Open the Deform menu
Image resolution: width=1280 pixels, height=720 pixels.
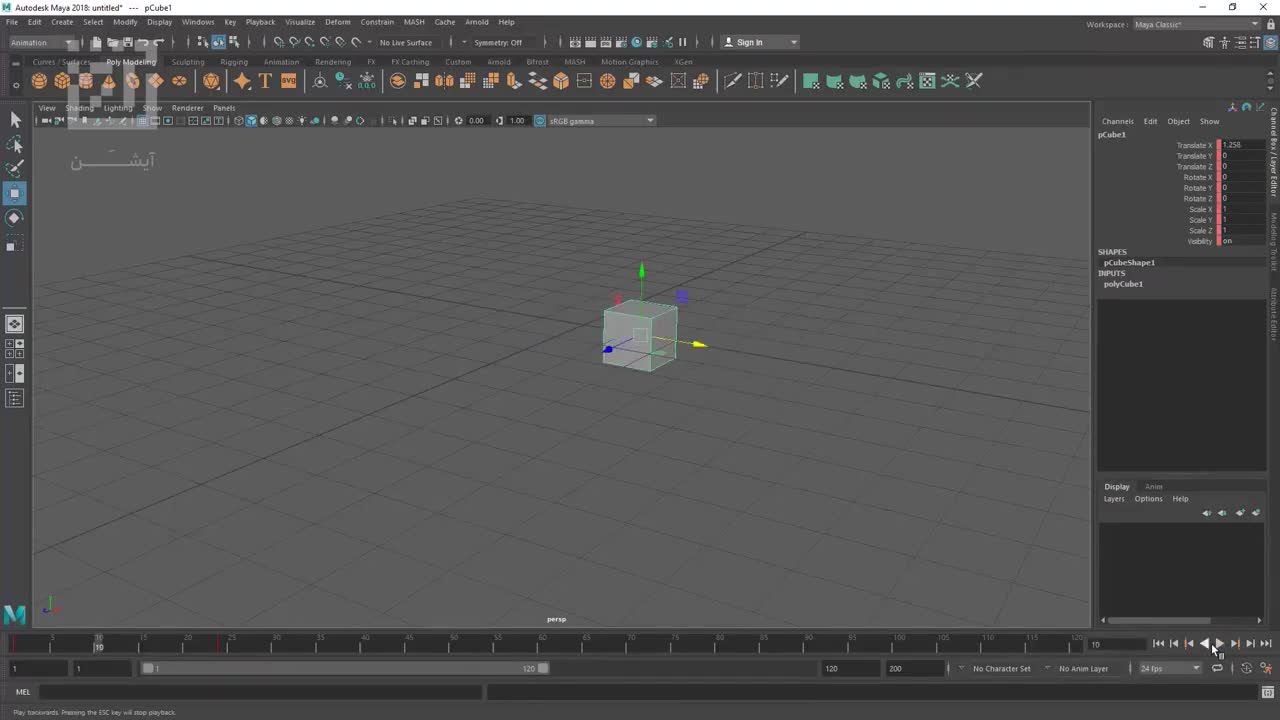tap(337, 22)
